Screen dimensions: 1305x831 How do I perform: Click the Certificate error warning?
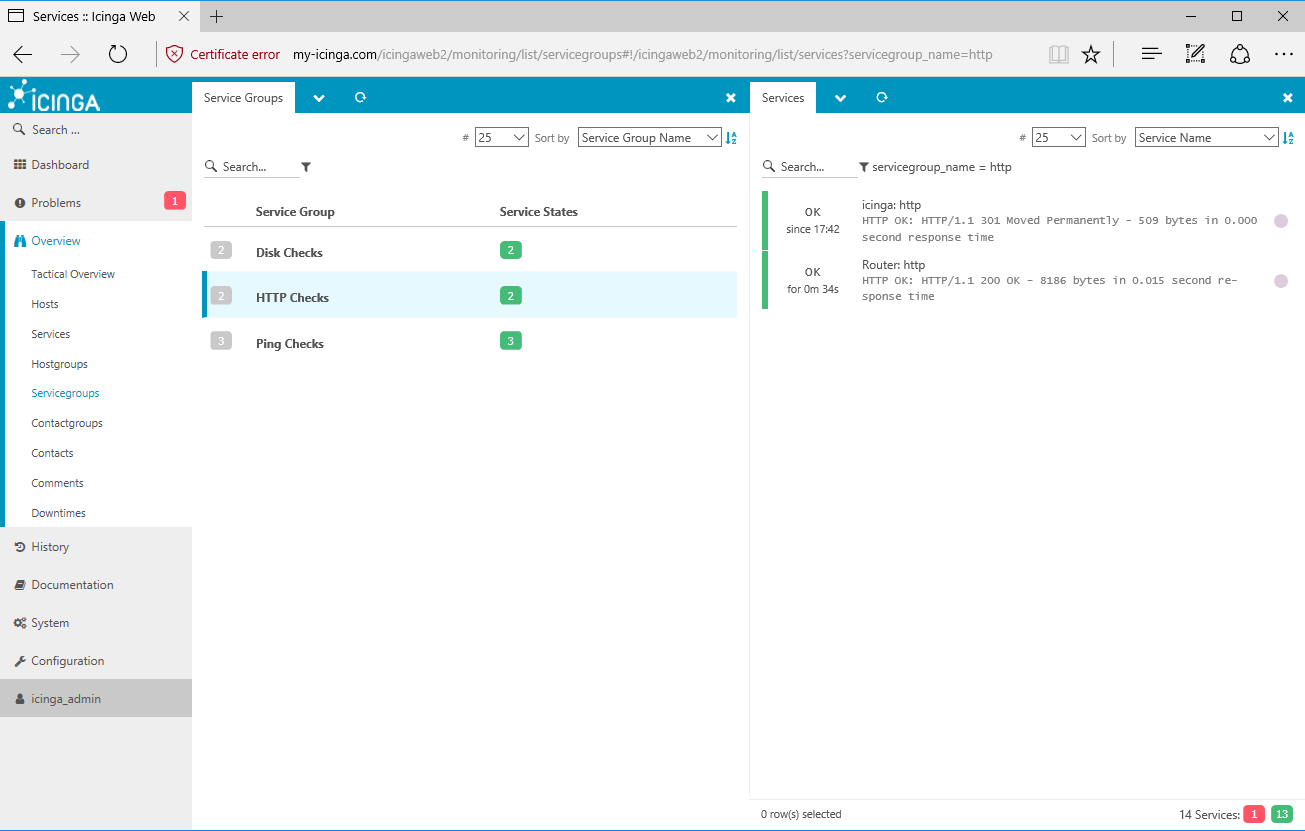click(x=223, y=54)
